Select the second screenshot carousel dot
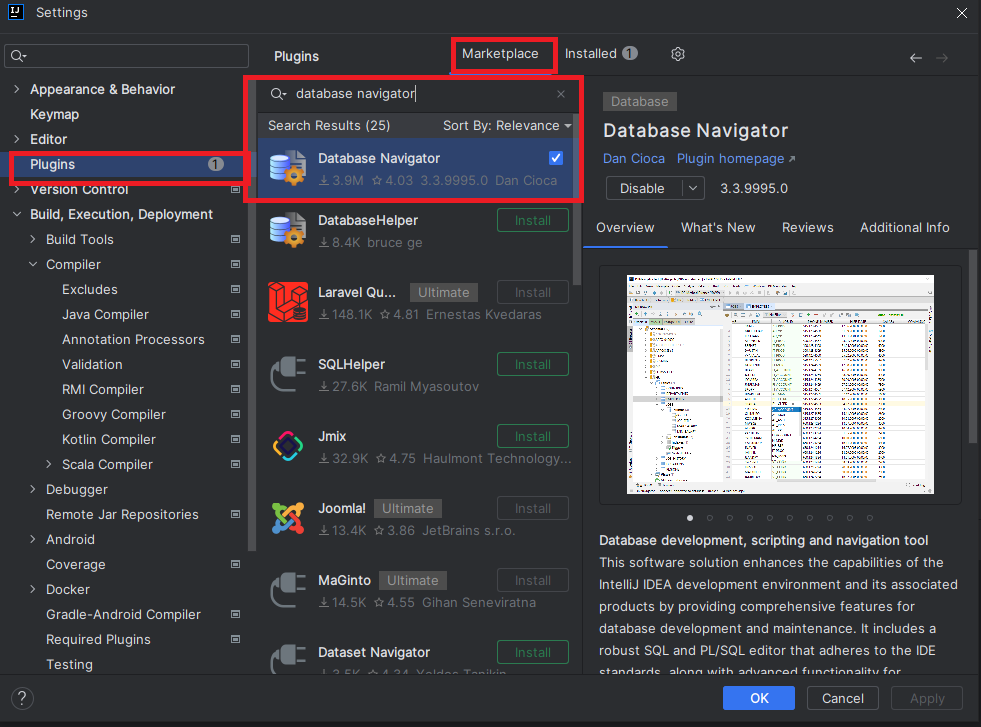This screenshot has height=727, width=981. [x=709, y=518]
